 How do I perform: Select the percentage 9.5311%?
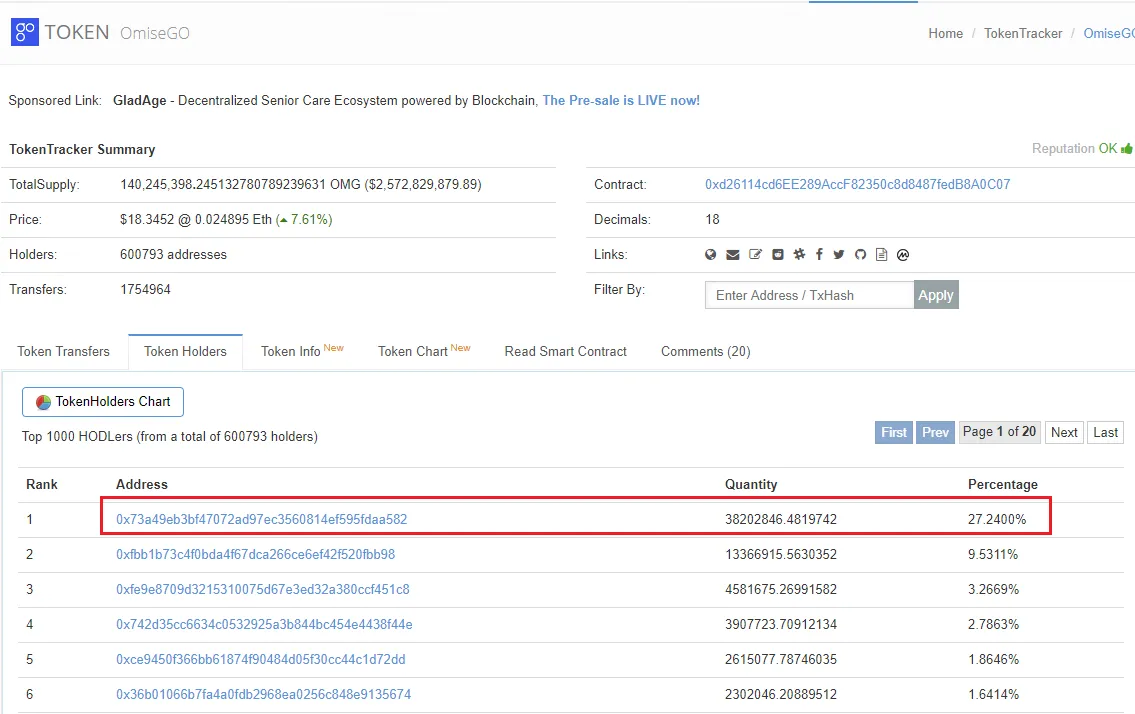pos(993,554)
